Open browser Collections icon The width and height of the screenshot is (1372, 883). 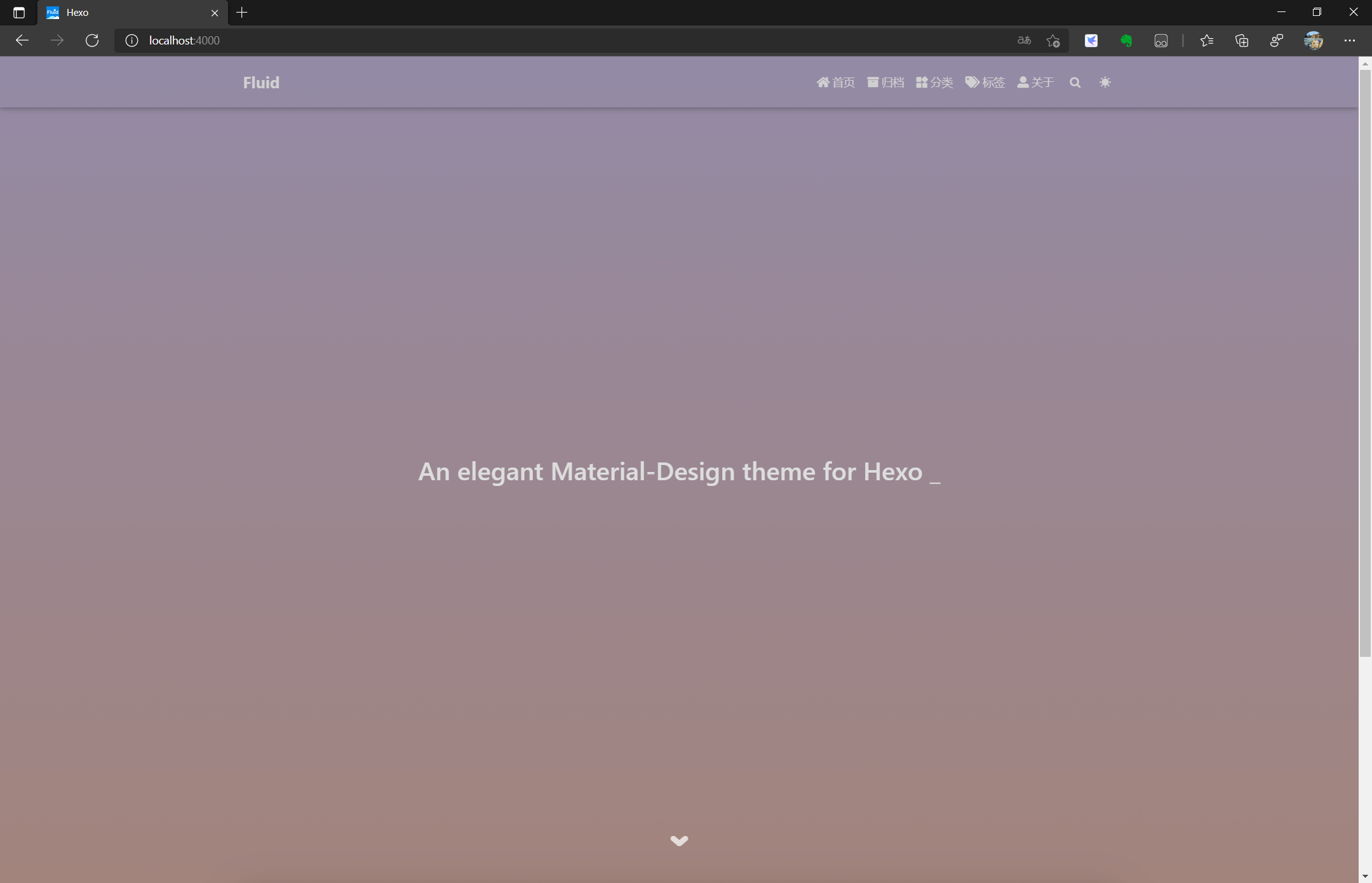1242,41
